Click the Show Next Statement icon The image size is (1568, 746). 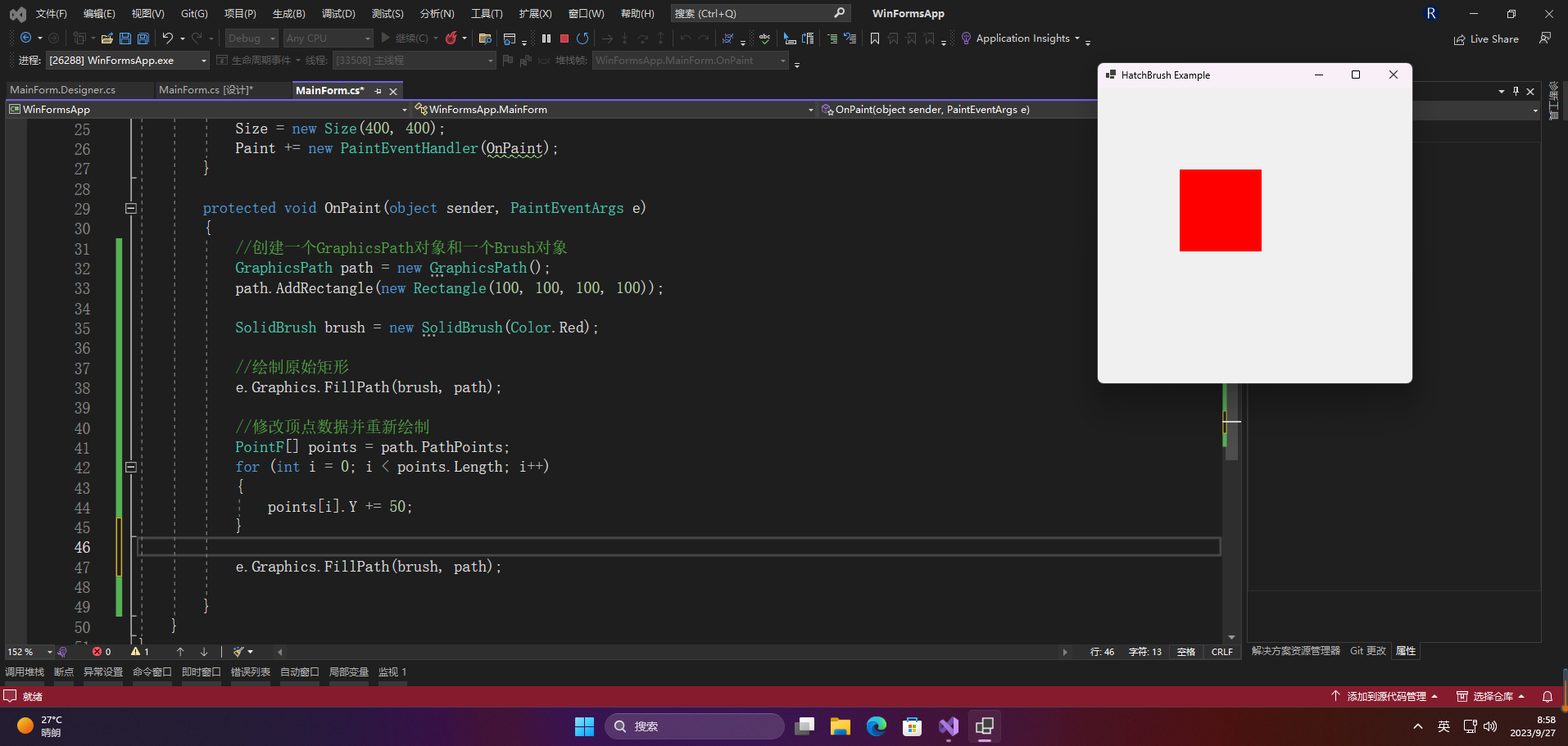click(607, 38)
